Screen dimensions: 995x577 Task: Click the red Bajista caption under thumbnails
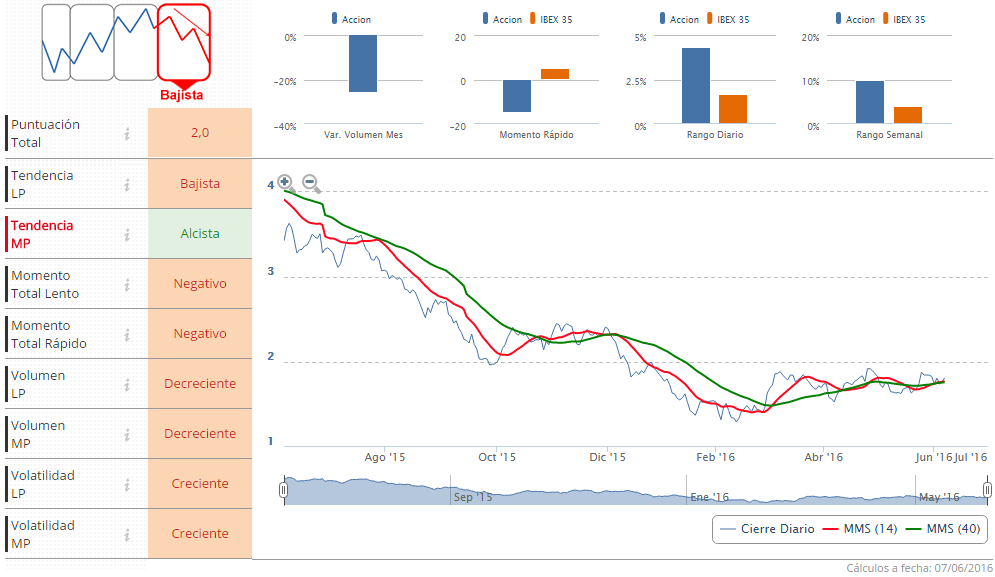pyautogui.click(x=181, y=95)
